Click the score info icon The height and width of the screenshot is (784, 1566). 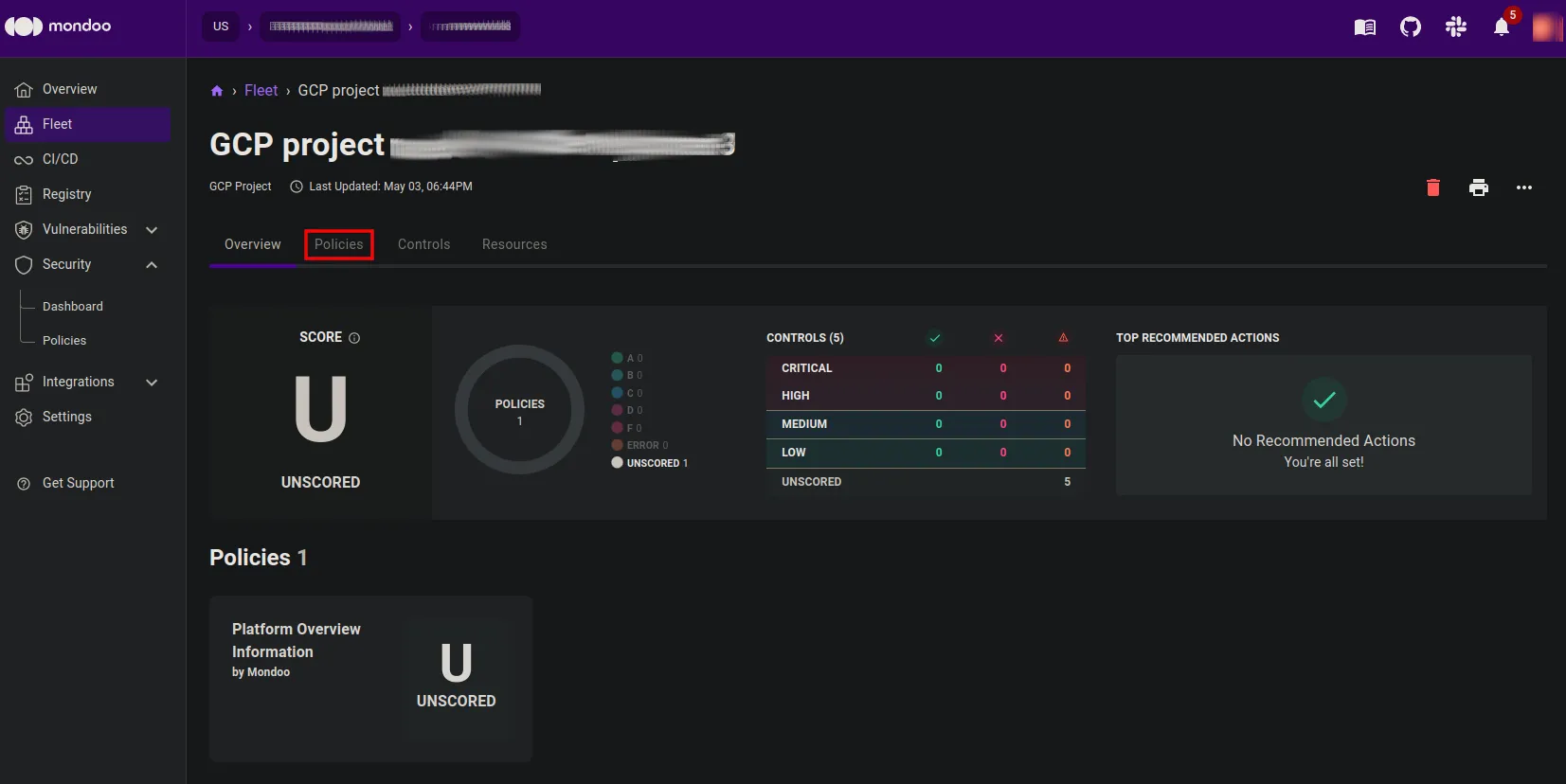click(x=354, y=338)
